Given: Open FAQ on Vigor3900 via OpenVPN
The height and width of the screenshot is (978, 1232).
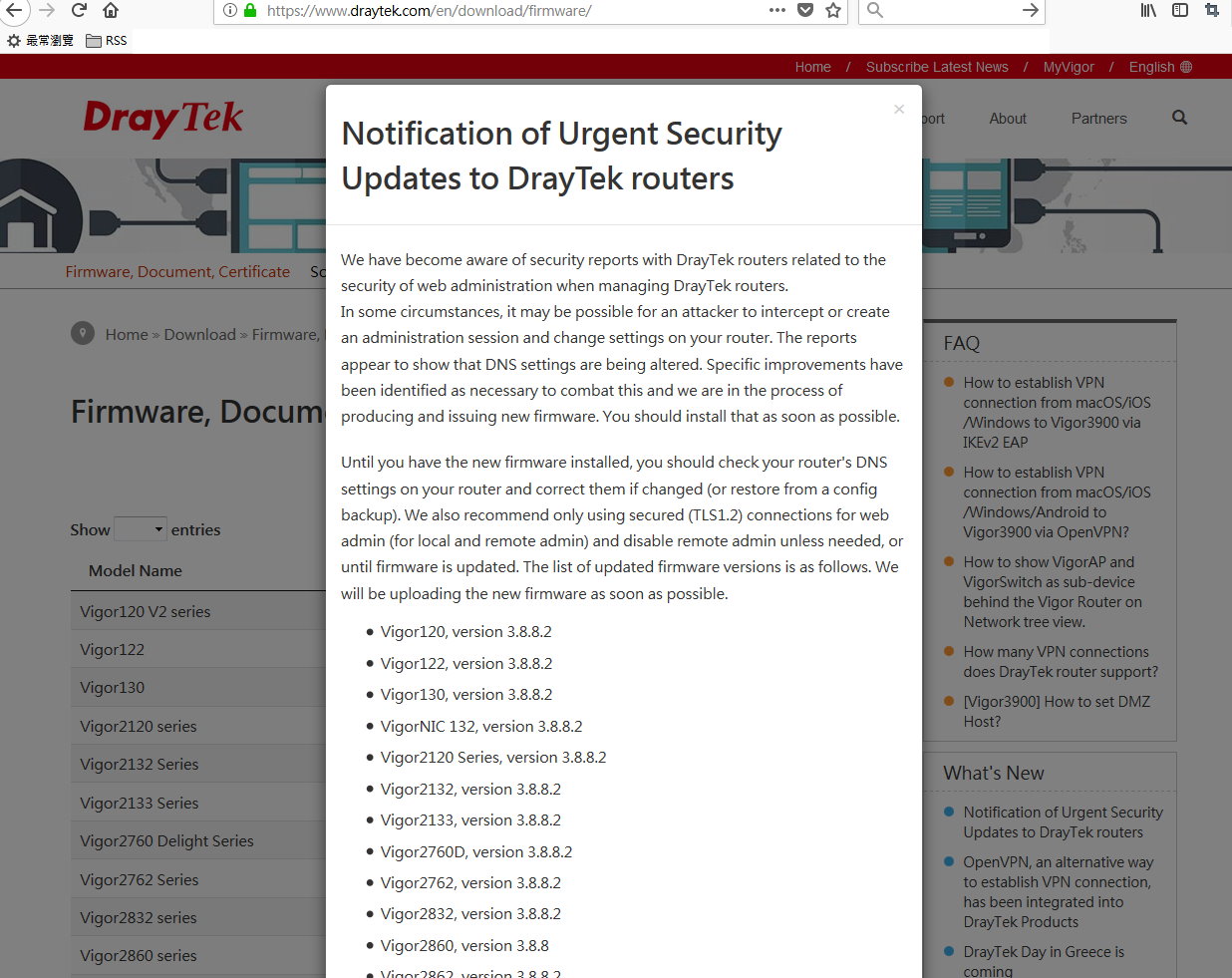Looking at the screenshot, I should click(1057, 501).
